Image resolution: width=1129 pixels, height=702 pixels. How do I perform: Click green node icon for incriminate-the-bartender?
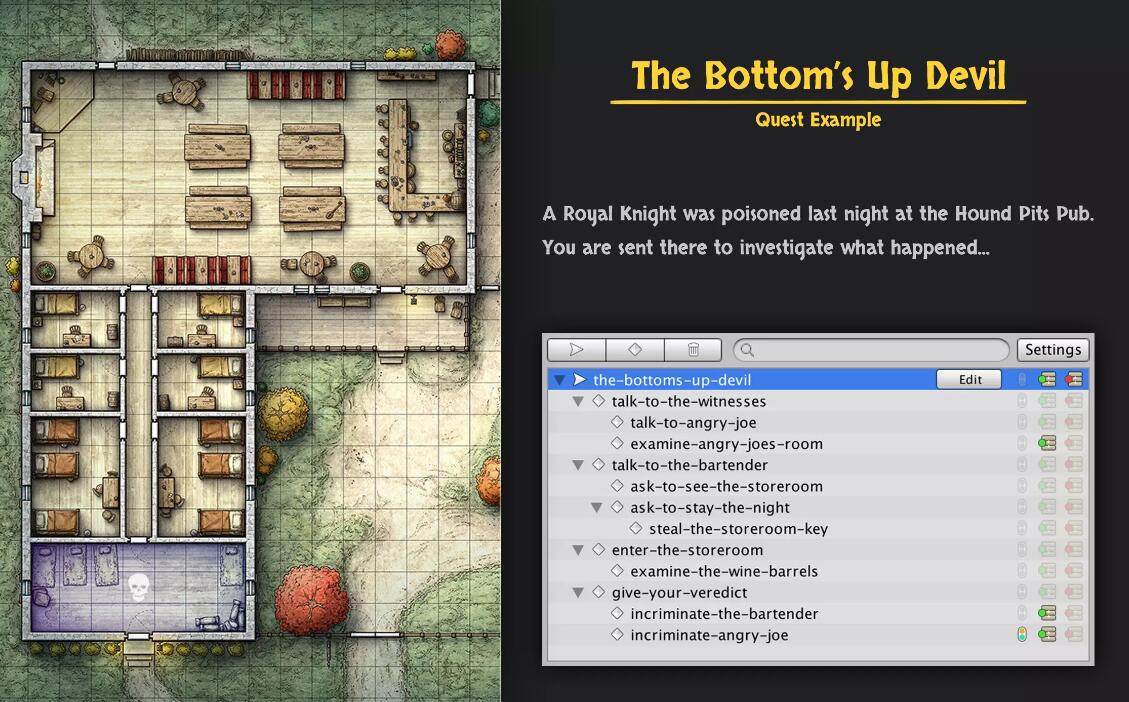1047,614
